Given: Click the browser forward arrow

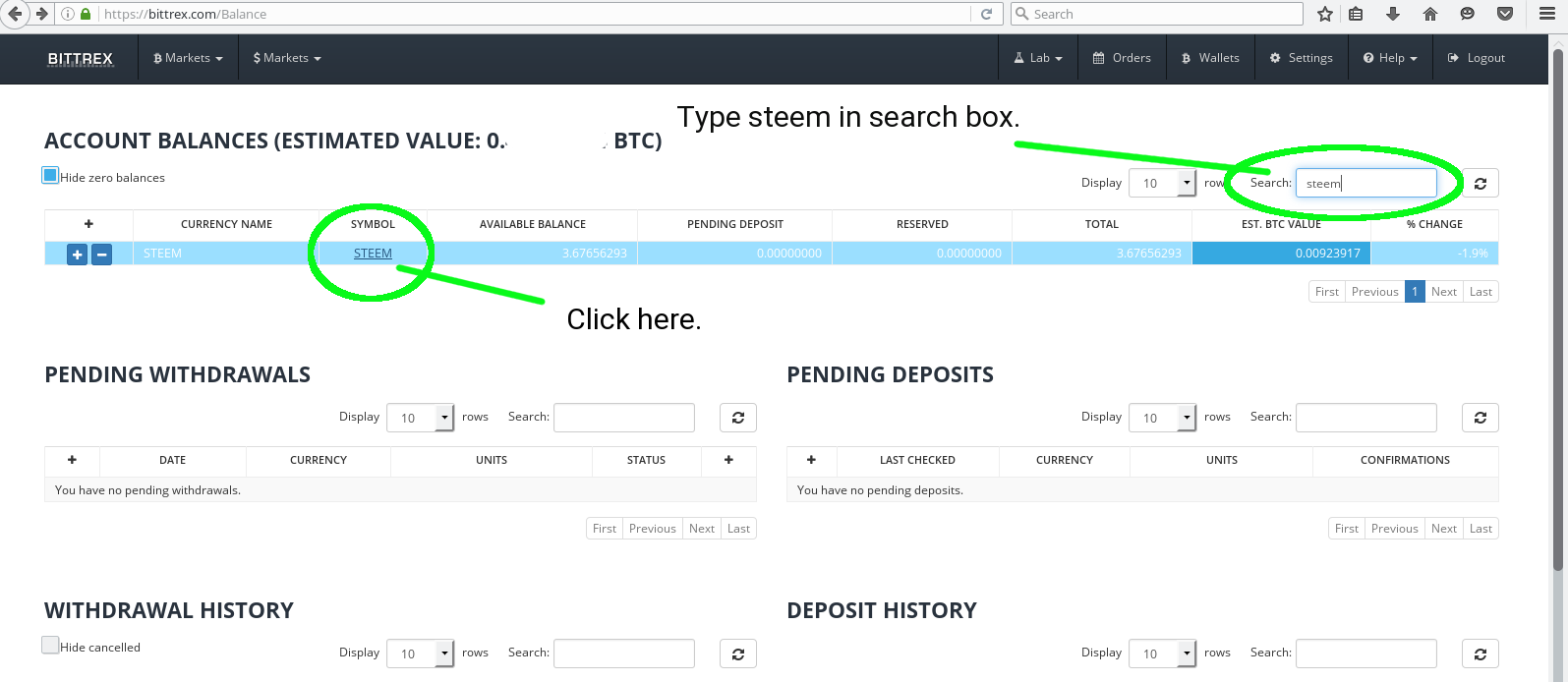Looking at the screenshot, I should point(41,14).
